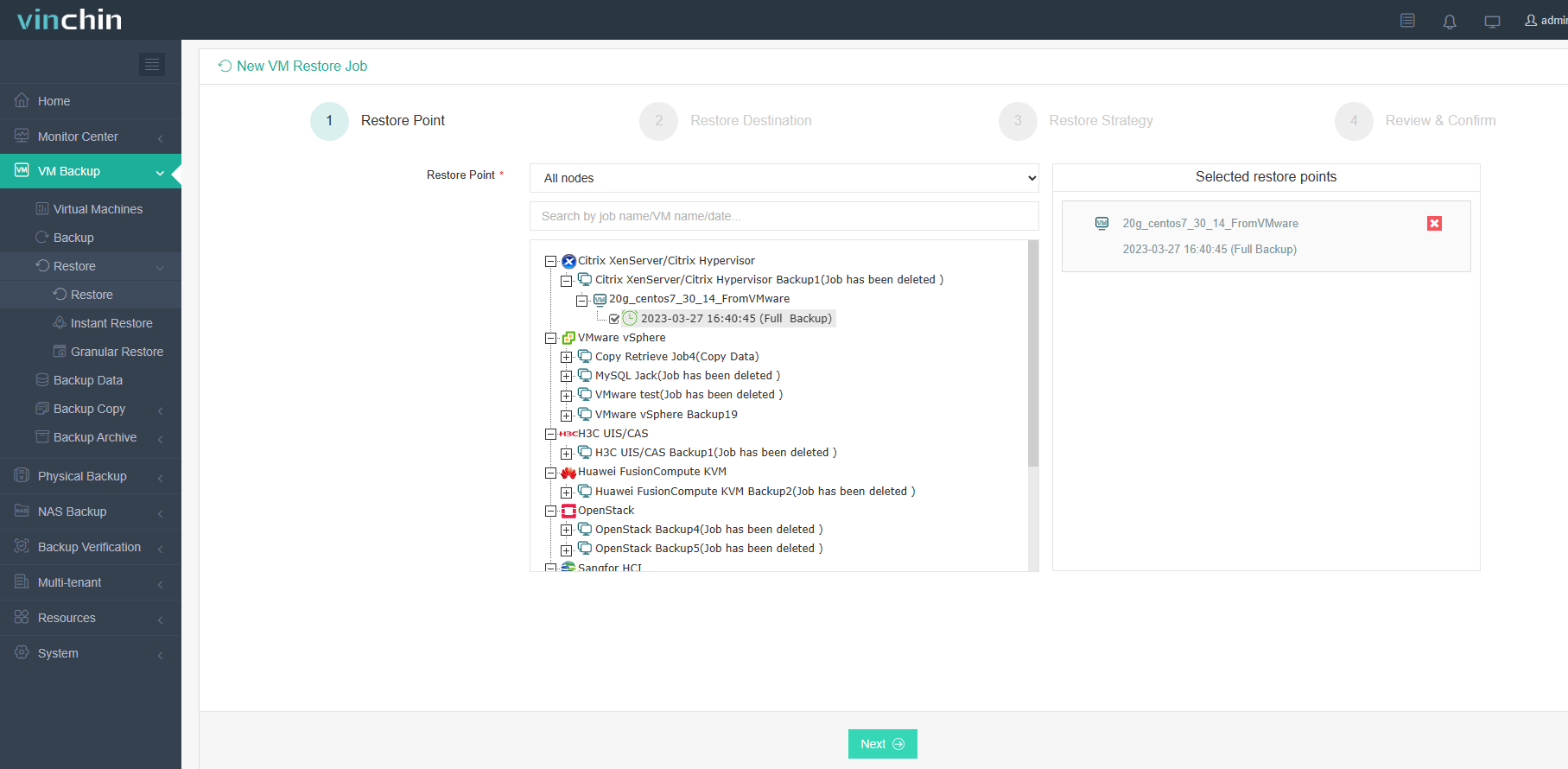Expand the H3C UIS/CAS Backup1 node
This screenshot has height=769, width=1568.
tap(566, 454)
